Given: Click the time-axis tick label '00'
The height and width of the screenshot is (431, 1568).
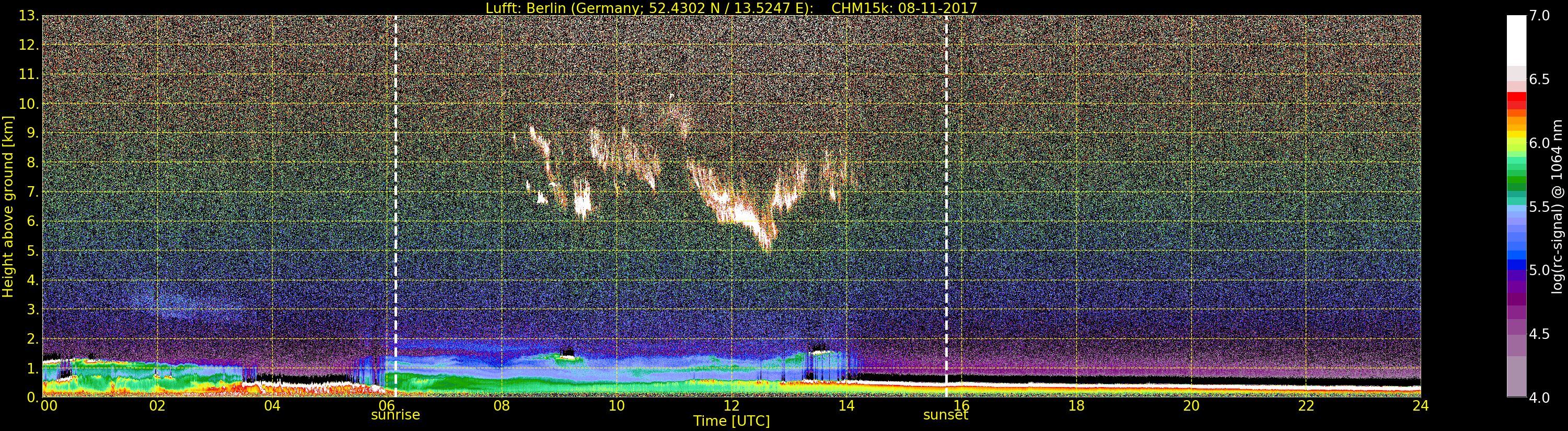Looking at the screenshot, I should (x=49, y=405).
